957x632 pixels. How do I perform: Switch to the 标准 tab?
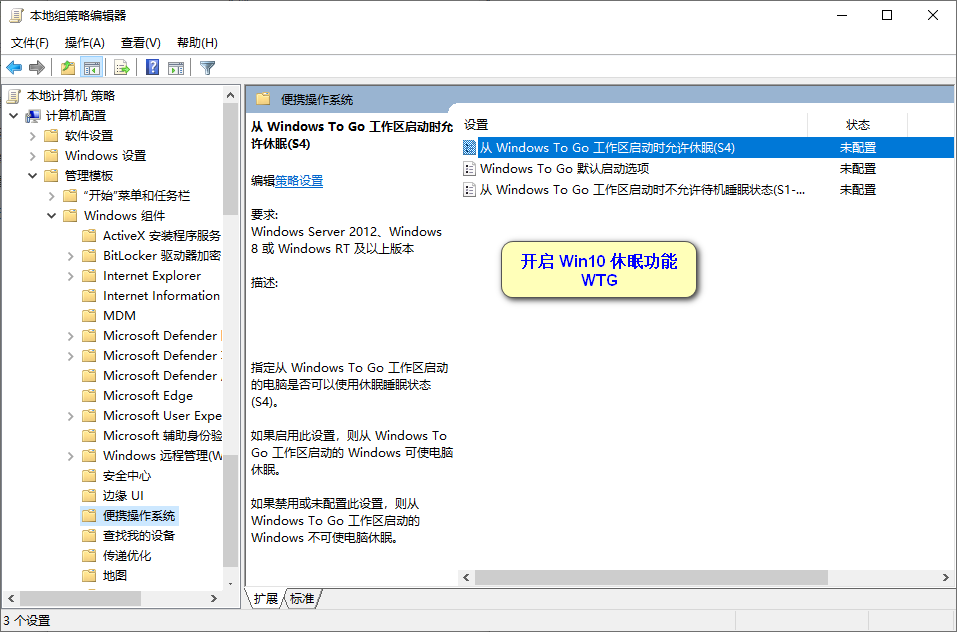coord(302,598)
